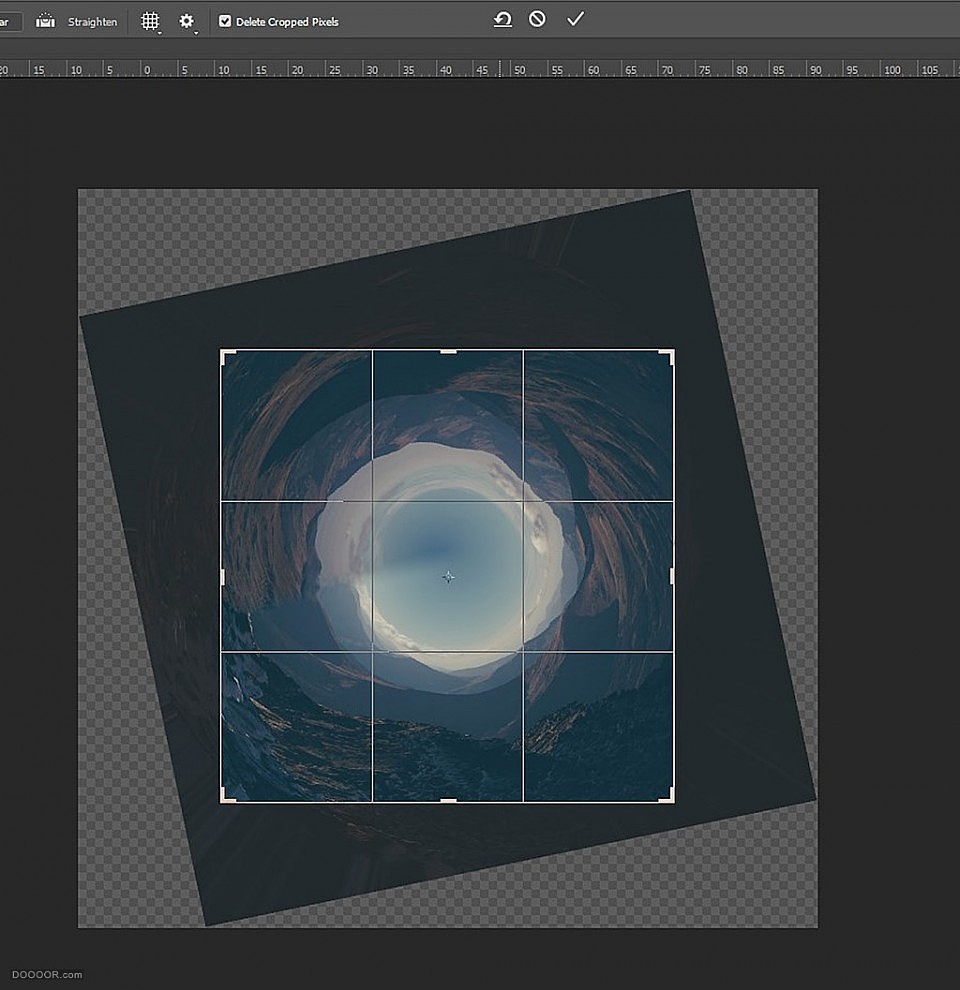Click the Straighten text label
960x990 pixels.
pos(92,21)
